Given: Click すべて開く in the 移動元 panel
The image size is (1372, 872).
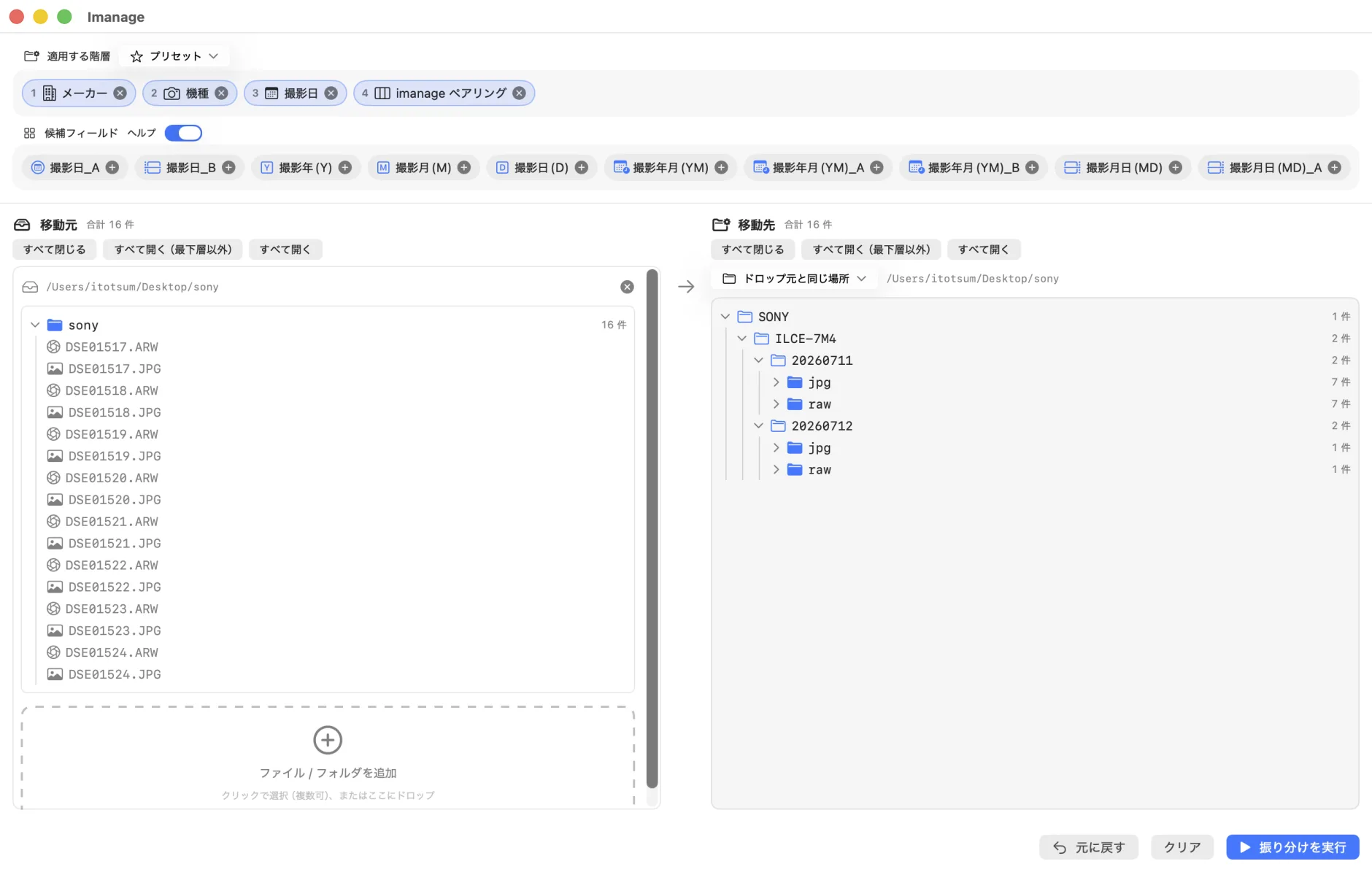Looking at the screenshot, I should point(285,250).
